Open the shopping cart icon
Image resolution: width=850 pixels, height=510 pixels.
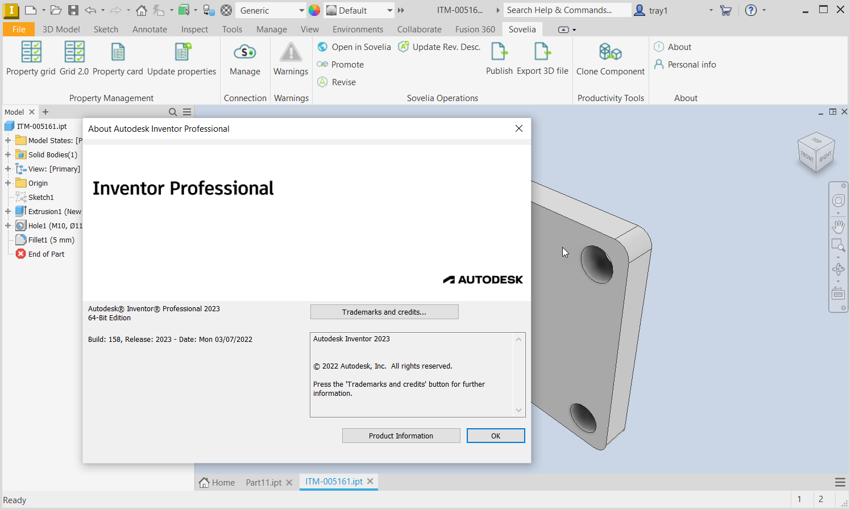coord(726,10)
